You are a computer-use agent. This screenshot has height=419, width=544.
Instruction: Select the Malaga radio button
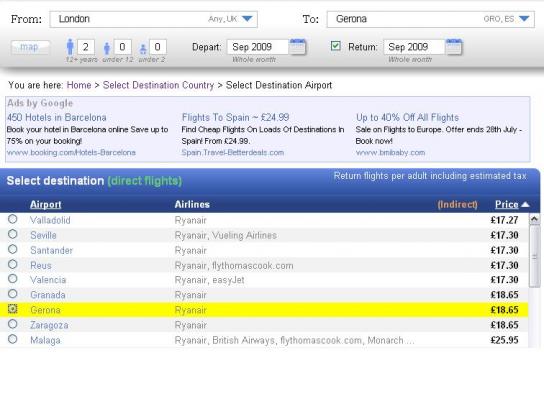click(x=12, y=339)
